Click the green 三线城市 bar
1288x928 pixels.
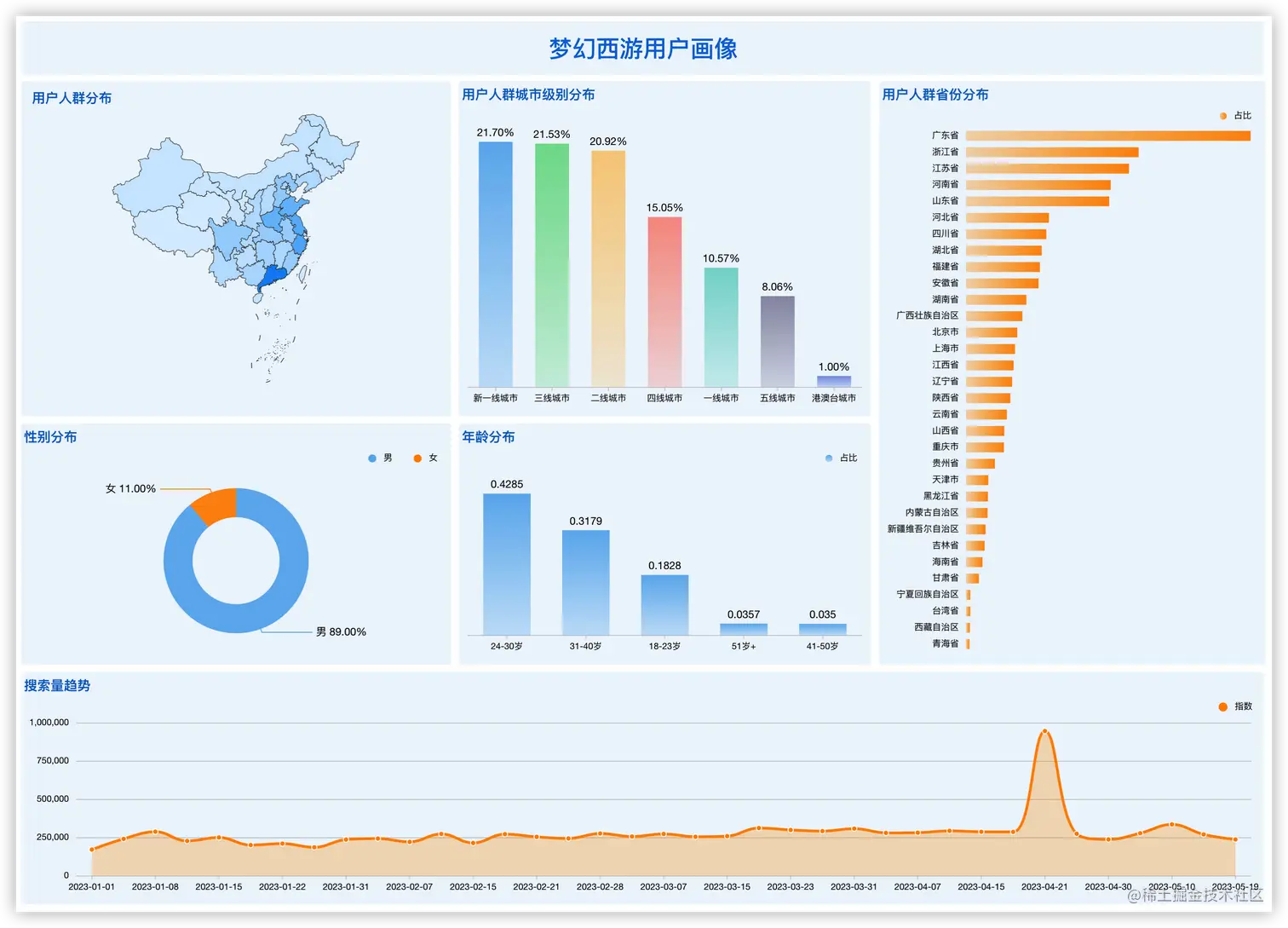552,265
